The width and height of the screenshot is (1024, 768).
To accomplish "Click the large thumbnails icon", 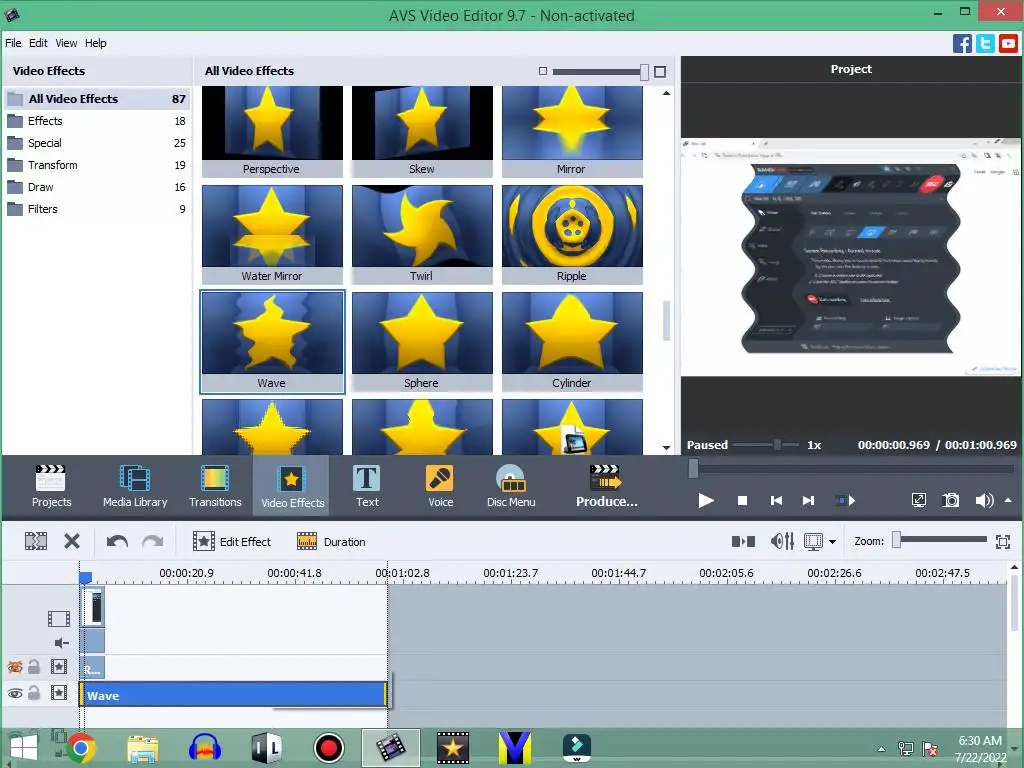I will tap(660, 72).
